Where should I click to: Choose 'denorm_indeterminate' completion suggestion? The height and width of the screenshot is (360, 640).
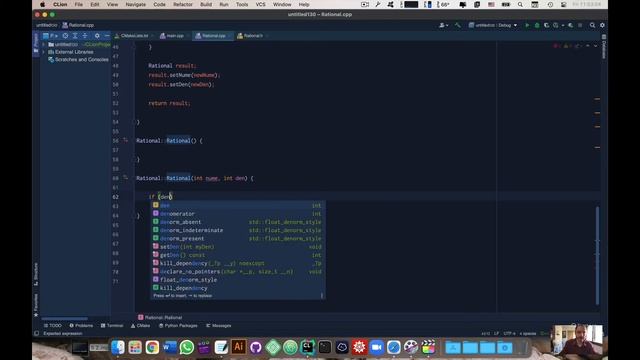point(238,230)
